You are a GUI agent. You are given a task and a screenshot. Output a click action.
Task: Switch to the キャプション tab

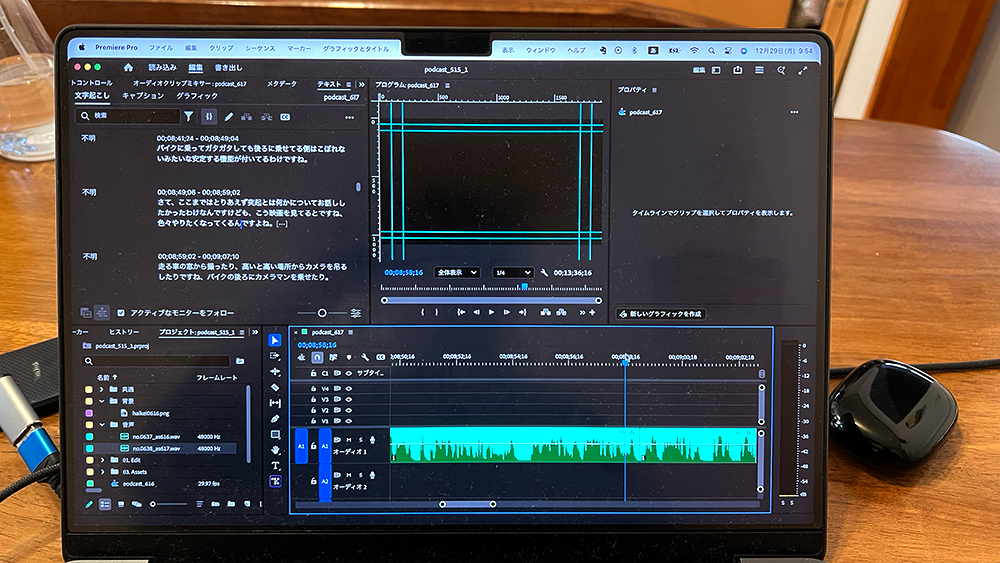(x=142, y=96)
